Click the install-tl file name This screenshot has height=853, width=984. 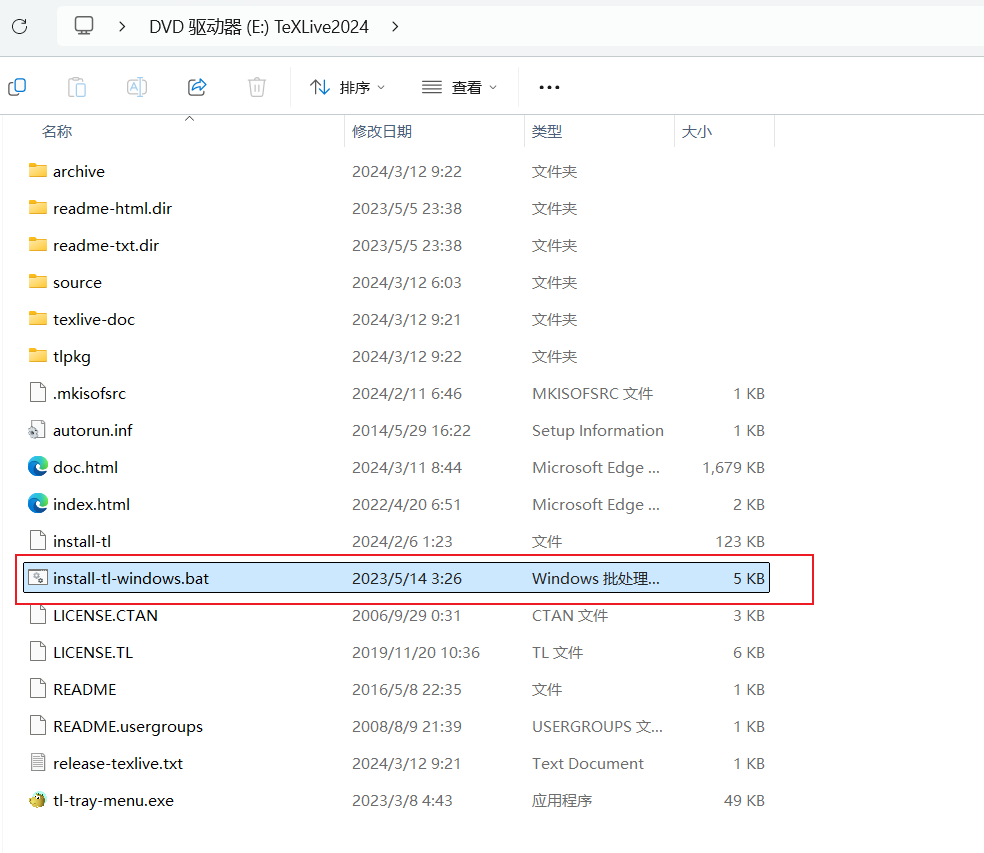click(x=82, y=542)
